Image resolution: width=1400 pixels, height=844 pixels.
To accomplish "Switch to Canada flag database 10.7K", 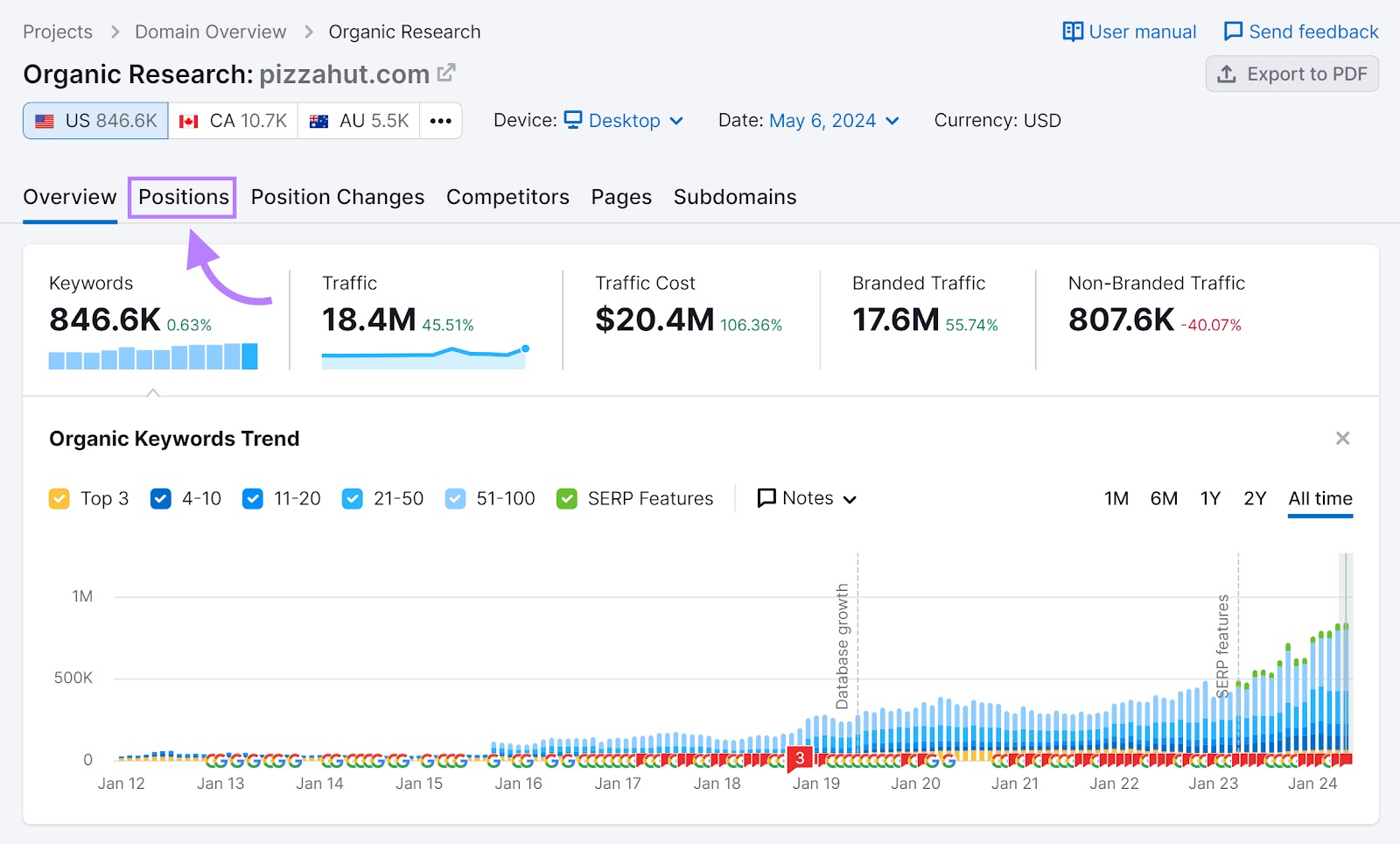I will [233, 121].
